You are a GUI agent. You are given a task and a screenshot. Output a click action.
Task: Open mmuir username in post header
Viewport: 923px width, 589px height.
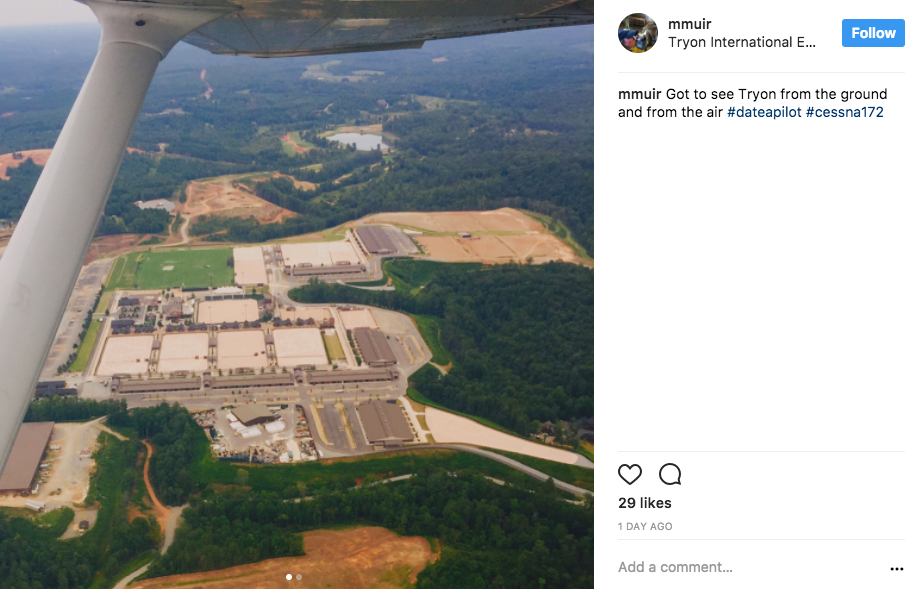[689, 24]
